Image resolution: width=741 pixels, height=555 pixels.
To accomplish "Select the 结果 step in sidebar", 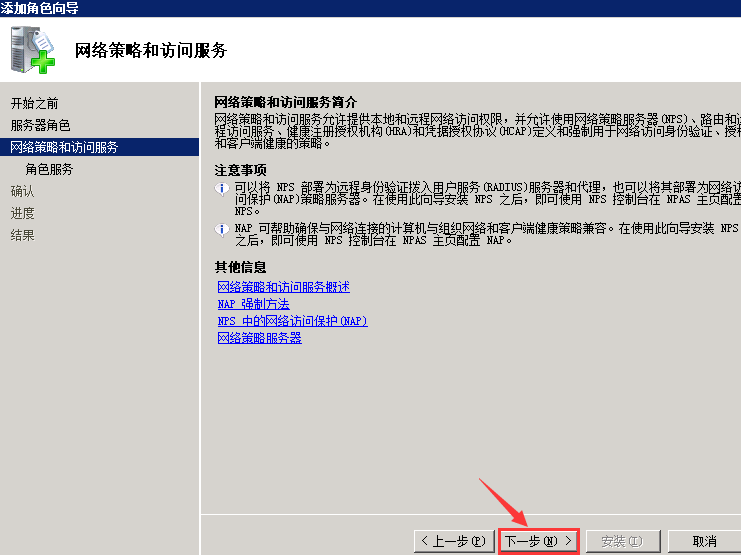I will 22,235.
